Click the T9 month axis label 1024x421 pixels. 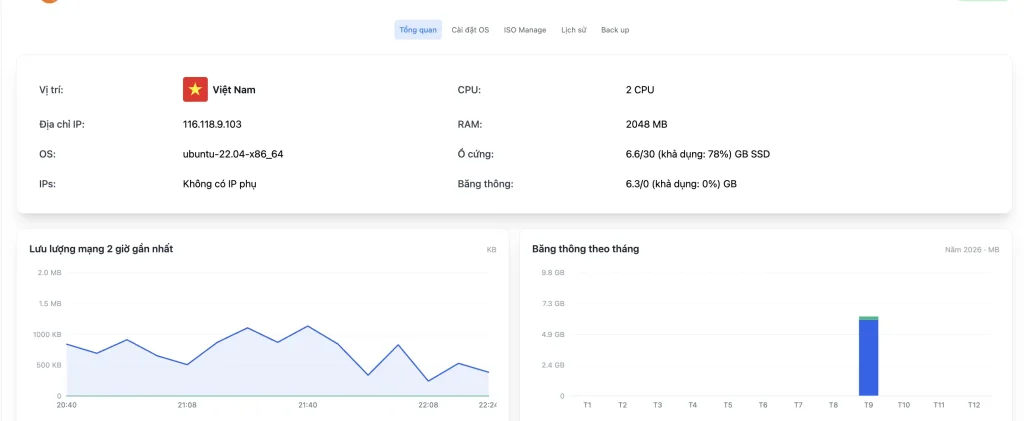tap(869, 405)
